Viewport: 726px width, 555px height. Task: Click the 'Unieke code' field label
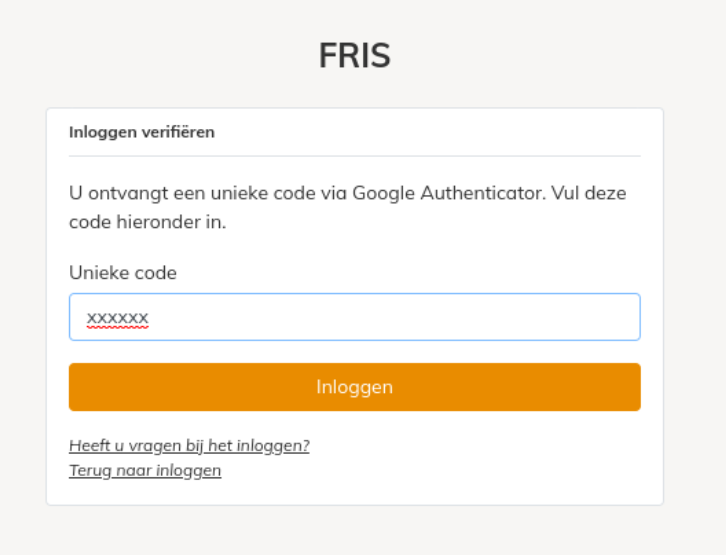point(123,273)
